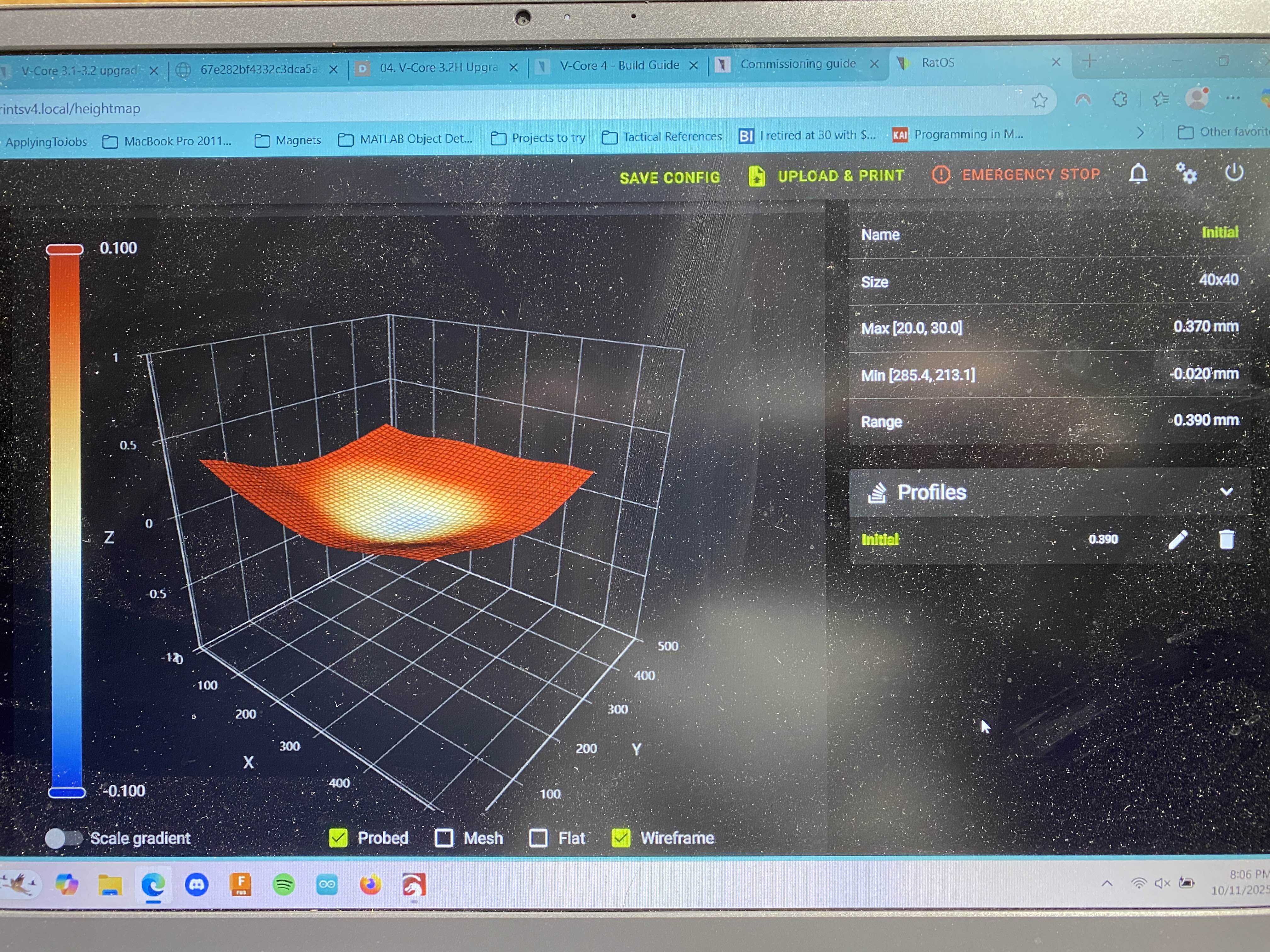Click the Emergency Stop warning icon
This screenshot has height=952, width=1270.
click(941, 174)
